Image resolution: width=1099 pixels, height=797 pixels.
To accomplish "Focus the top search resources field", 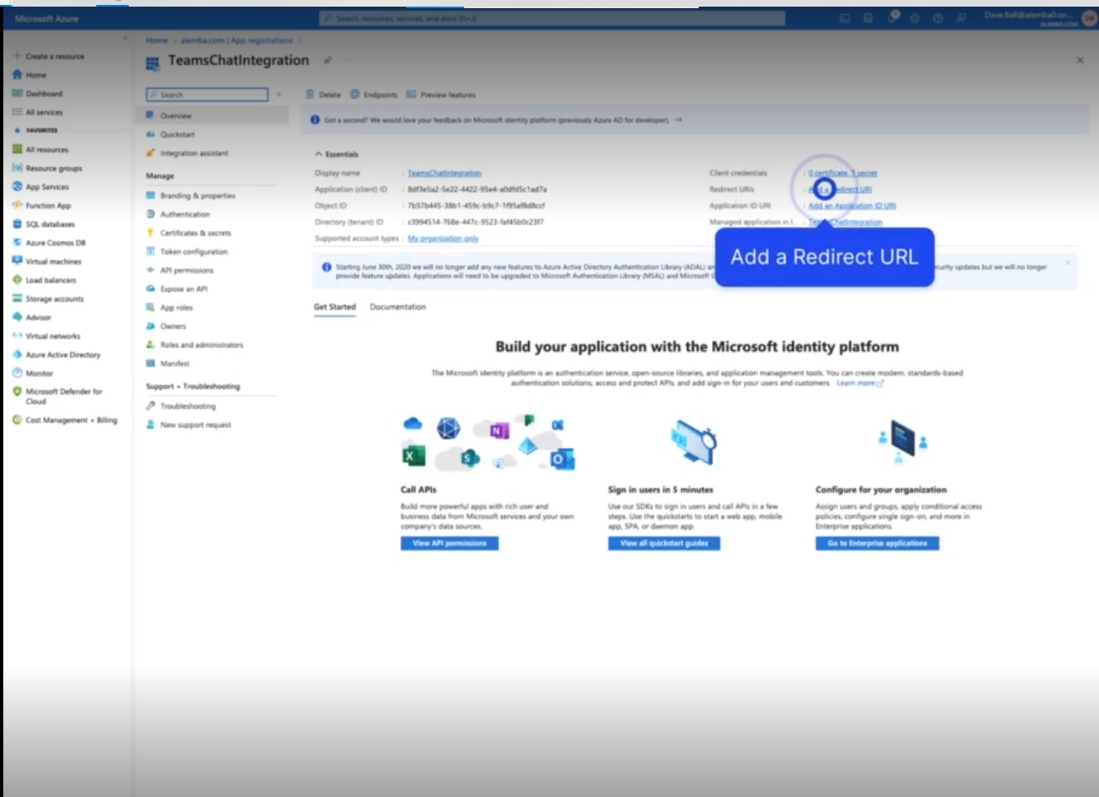I will click(x=552, y=18).
